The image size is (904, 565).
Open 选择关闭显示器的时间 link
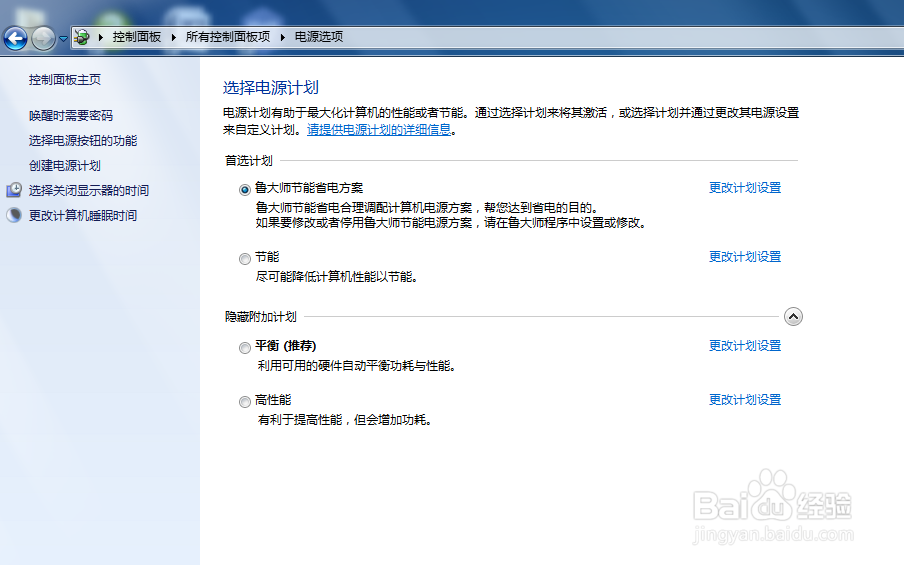click(x=89, y=190)
